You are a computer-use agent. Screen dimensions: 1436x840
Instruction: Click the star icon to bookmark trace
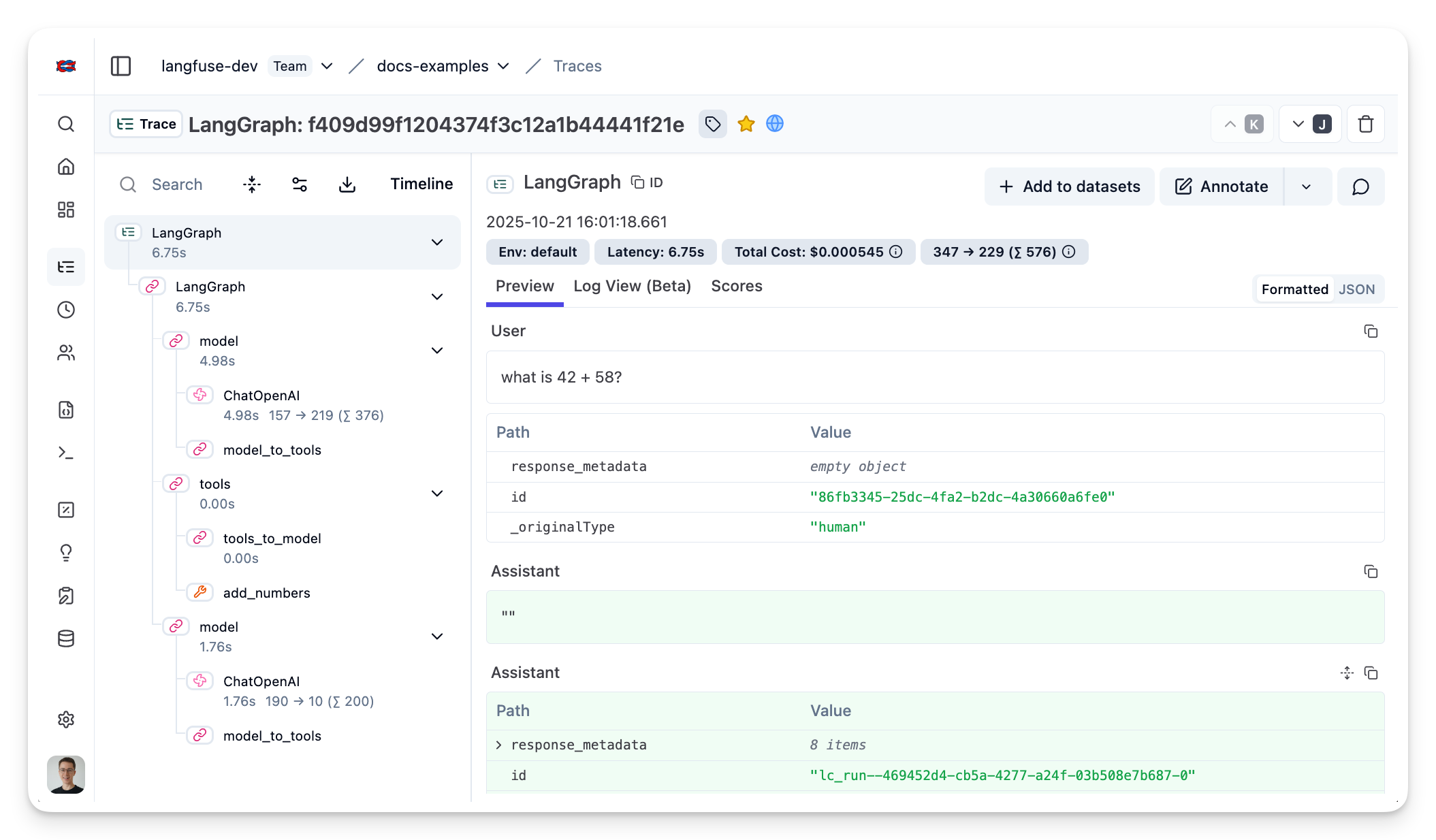(x=746, y=124)
